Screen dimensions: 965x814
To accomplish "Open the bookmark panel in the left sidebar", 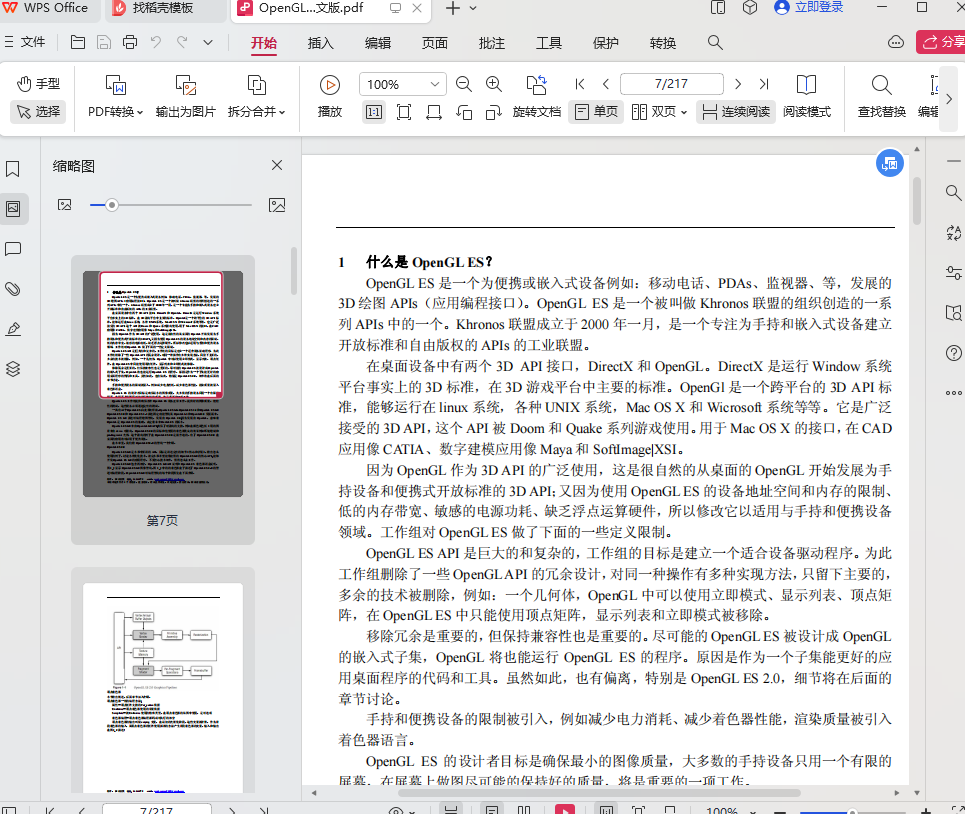I will 13,170.
